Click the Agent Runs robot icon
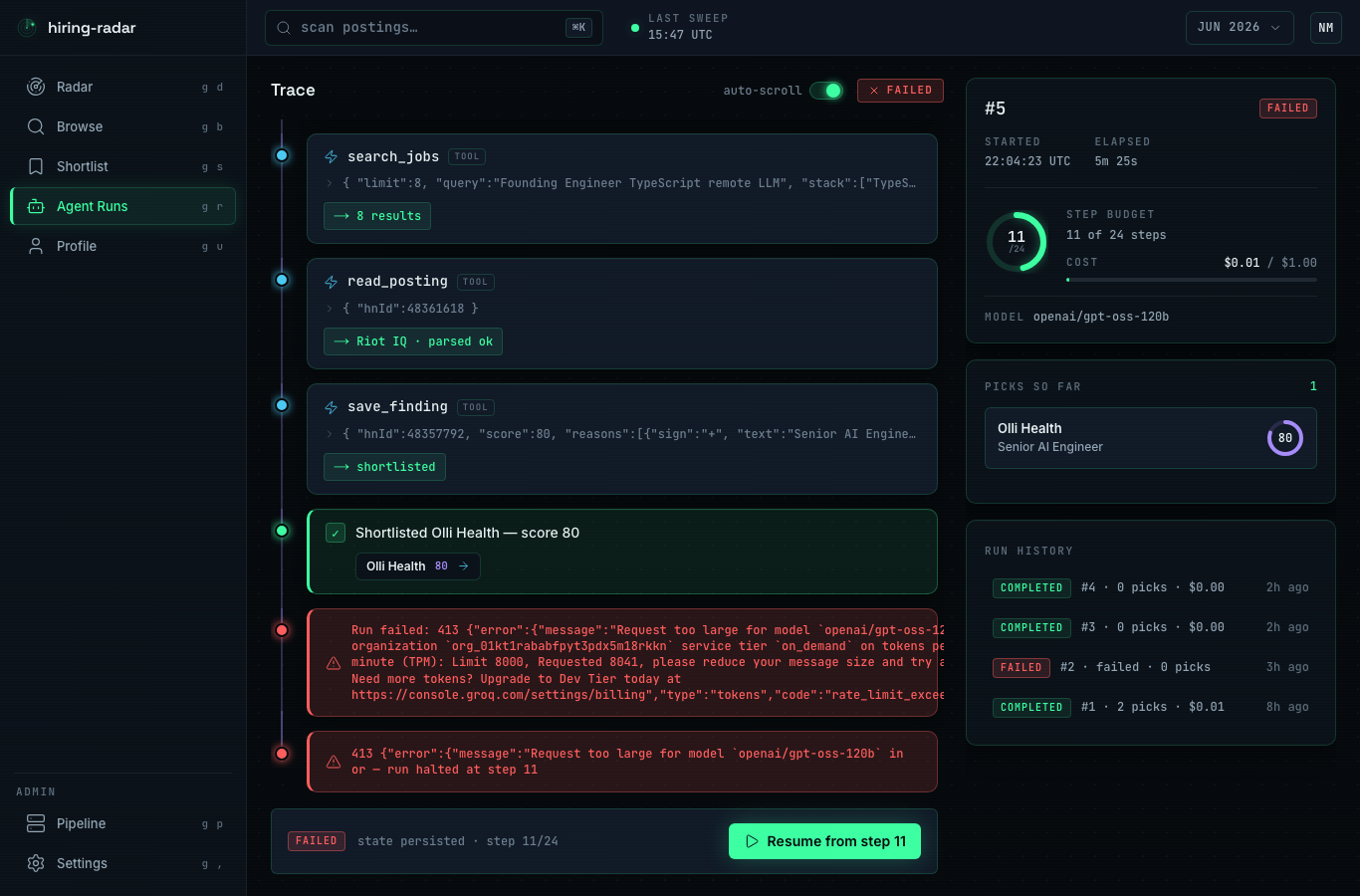 click(36, 206)
